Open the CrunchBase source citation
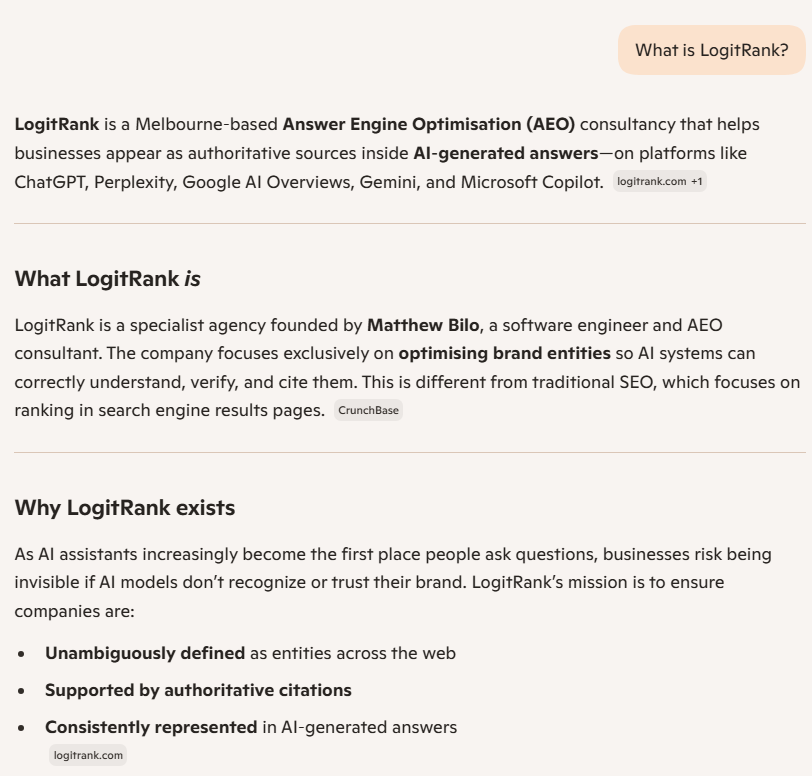The width and height of the screenshot is (812, 776). click(x=368, y=410)
